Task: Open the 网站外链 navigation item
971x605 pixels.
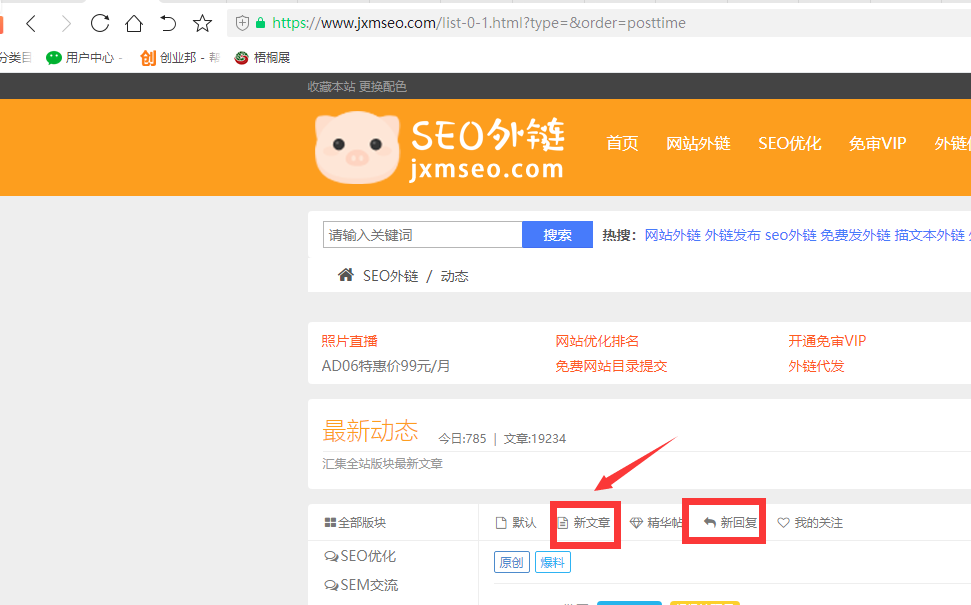Action: [698, 144]
